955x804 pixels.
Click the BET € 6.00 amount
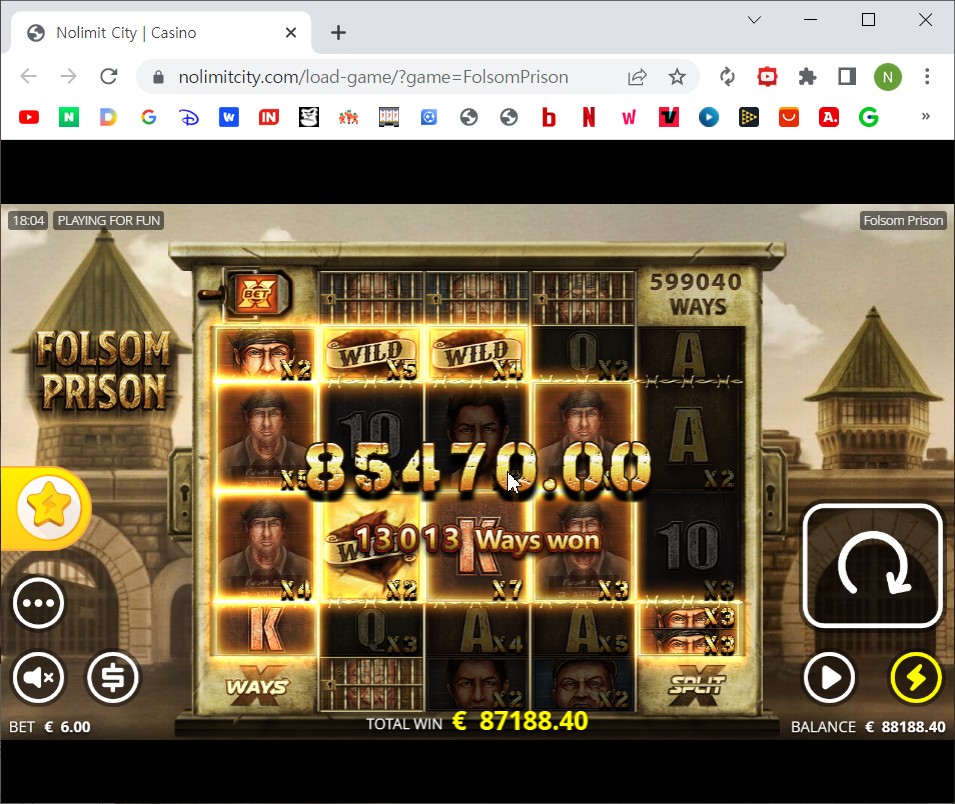pyautogui.click(x=50, y=727)
